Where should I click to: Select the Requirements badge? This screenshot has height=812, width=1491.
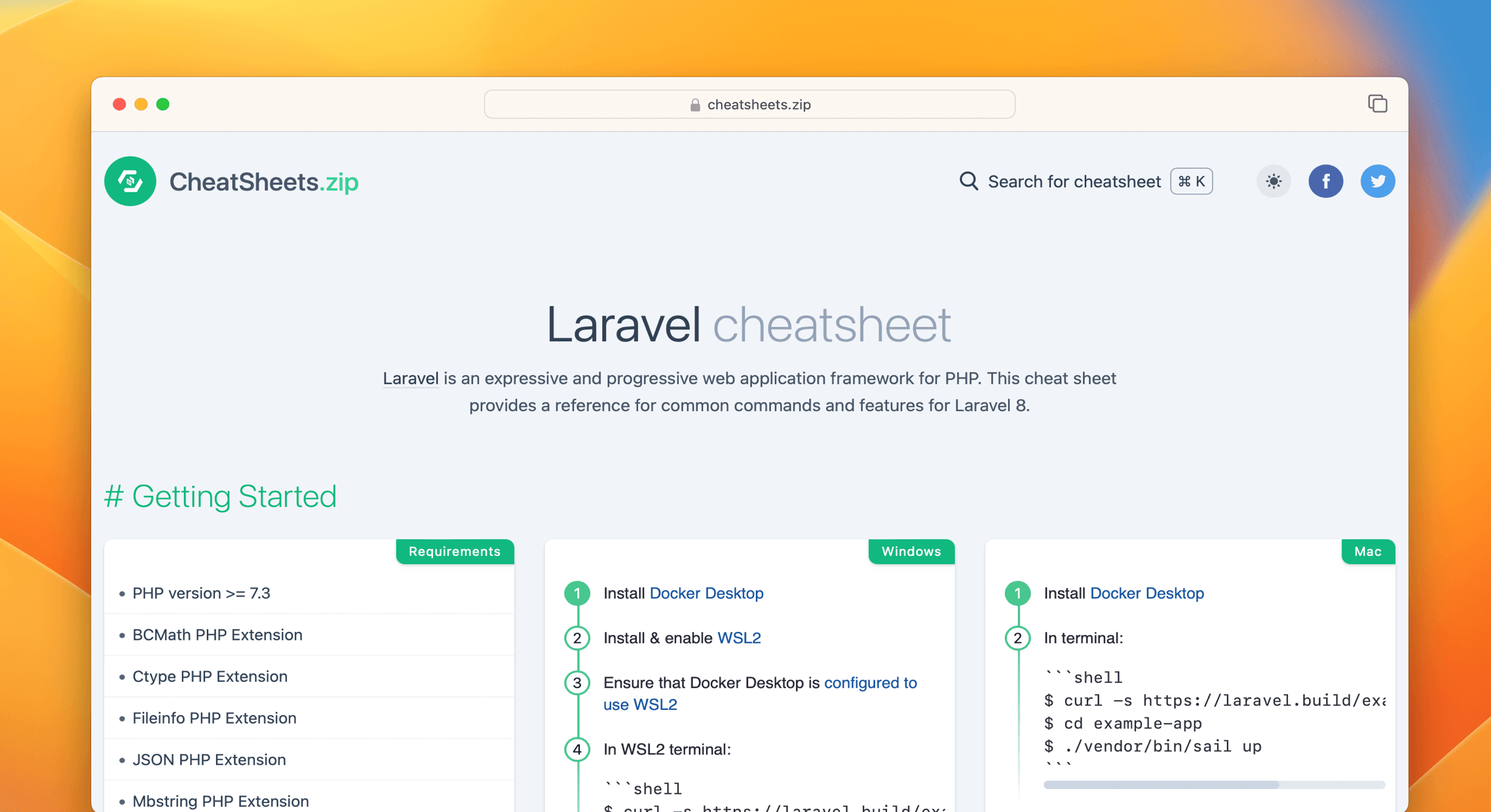[x=455, y=551]
